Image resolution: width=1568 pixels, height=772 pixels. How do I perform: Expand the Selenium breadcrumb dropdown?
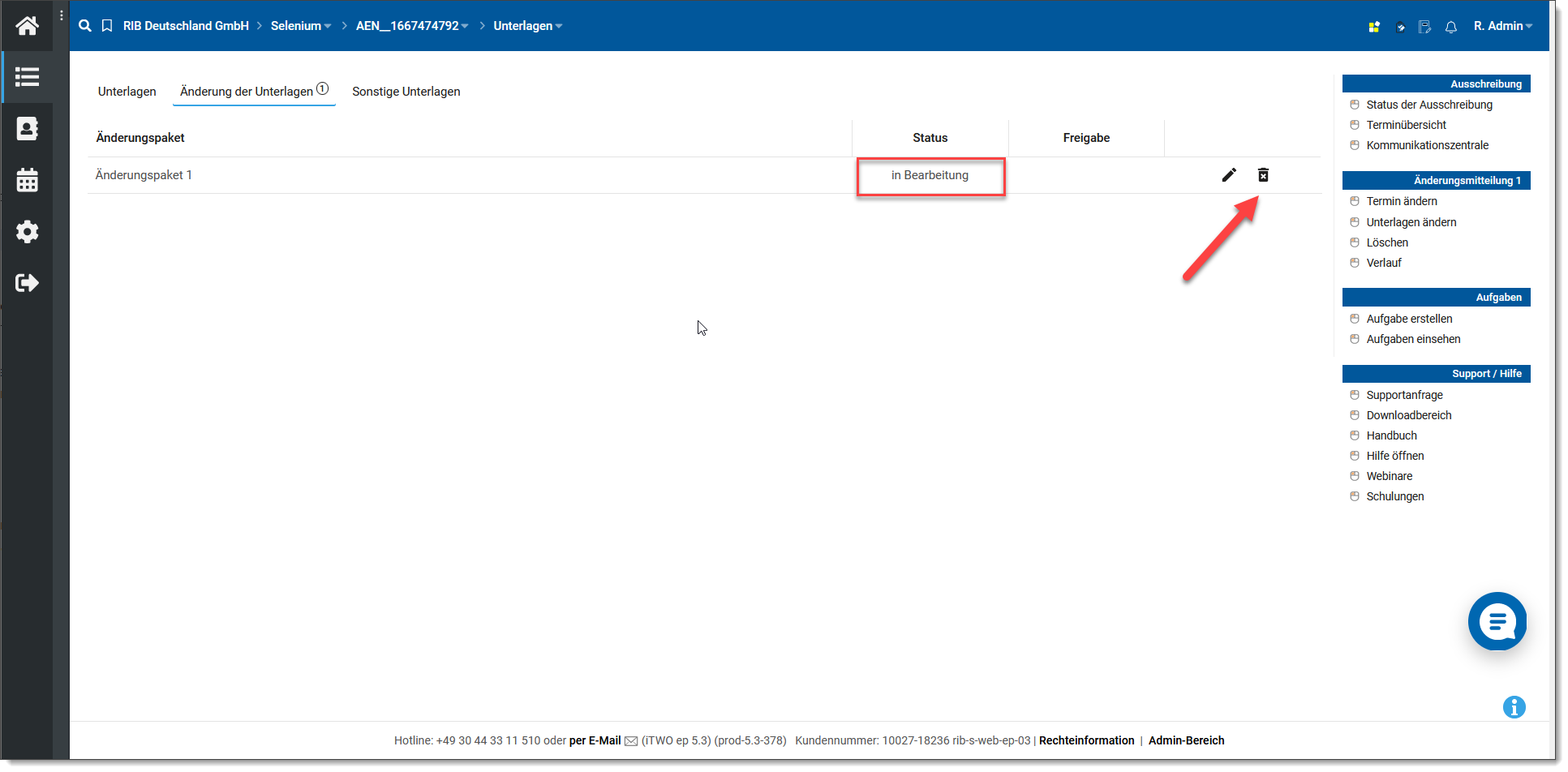[301, 26]
